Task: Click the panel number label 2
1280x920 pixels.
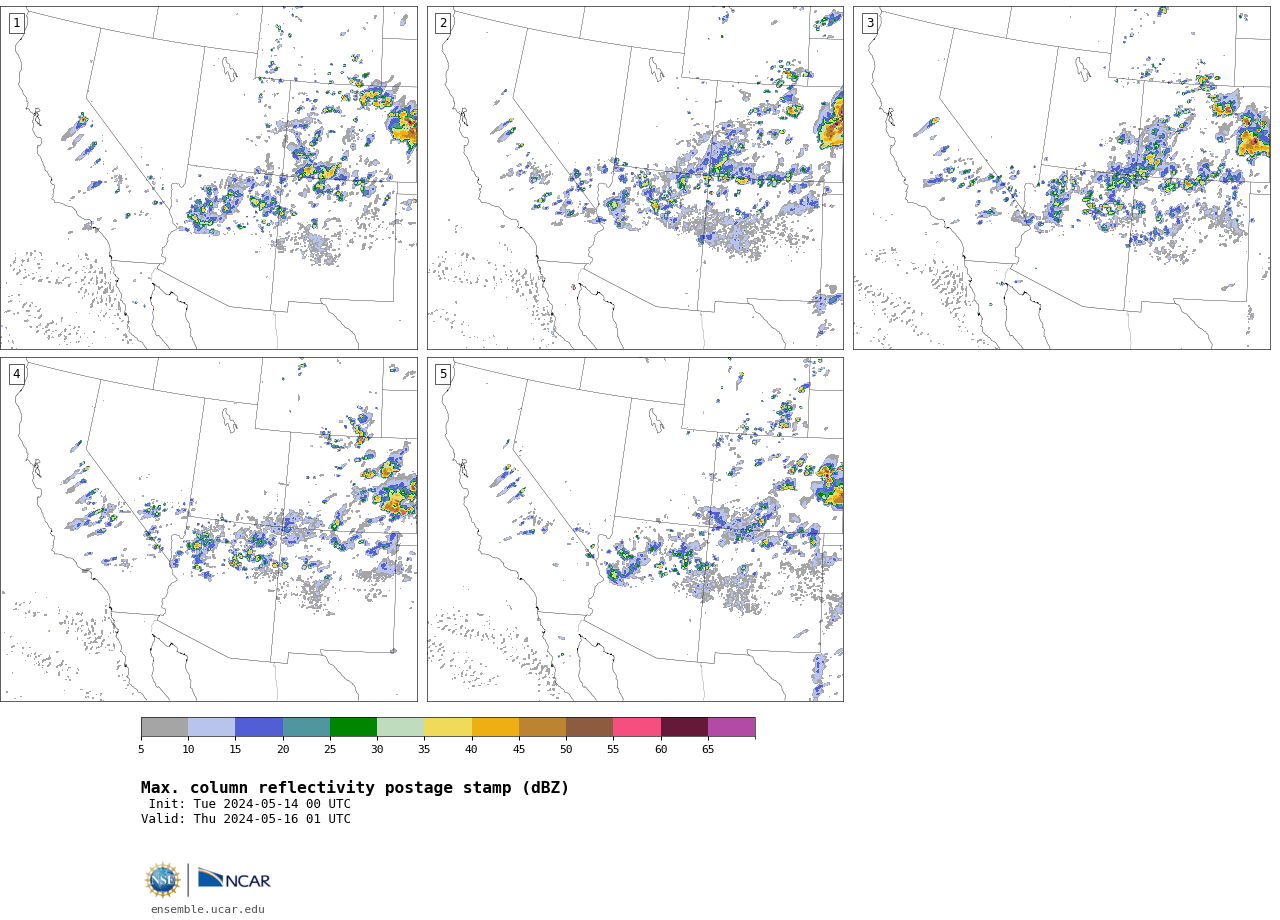Action: 443,23
